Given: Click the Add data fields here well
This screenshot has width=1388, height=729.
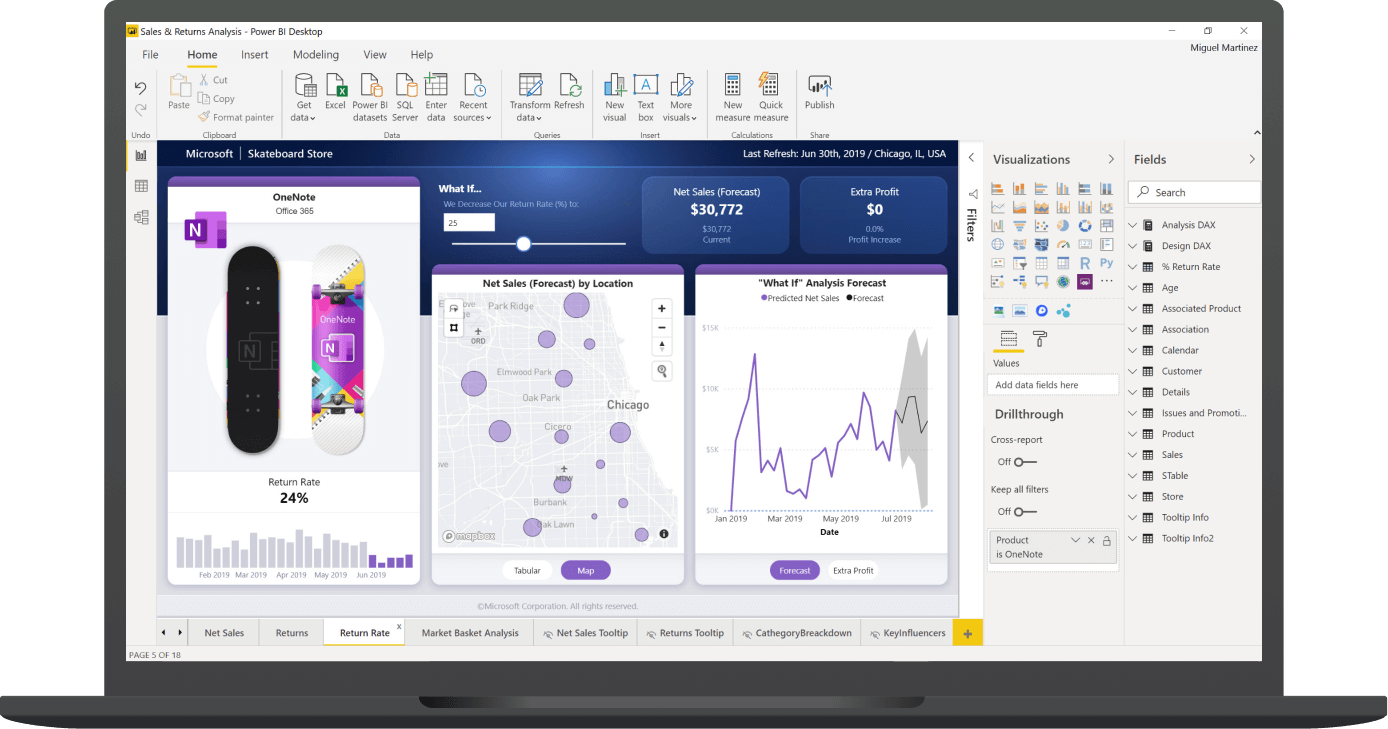Looking at the screenshot, I should point(1053,385).
